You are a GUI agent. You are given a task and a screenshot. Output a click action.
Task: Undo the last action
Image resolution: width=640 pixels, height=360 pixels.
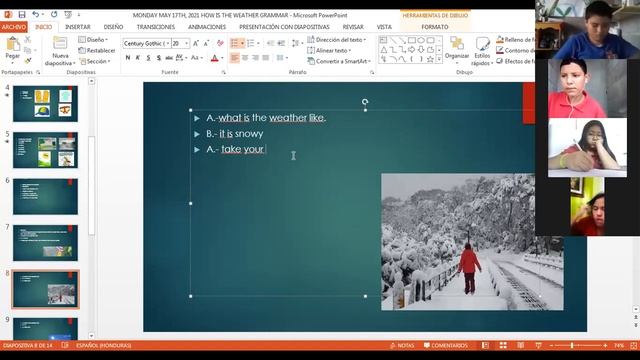[x=36, y=15]
